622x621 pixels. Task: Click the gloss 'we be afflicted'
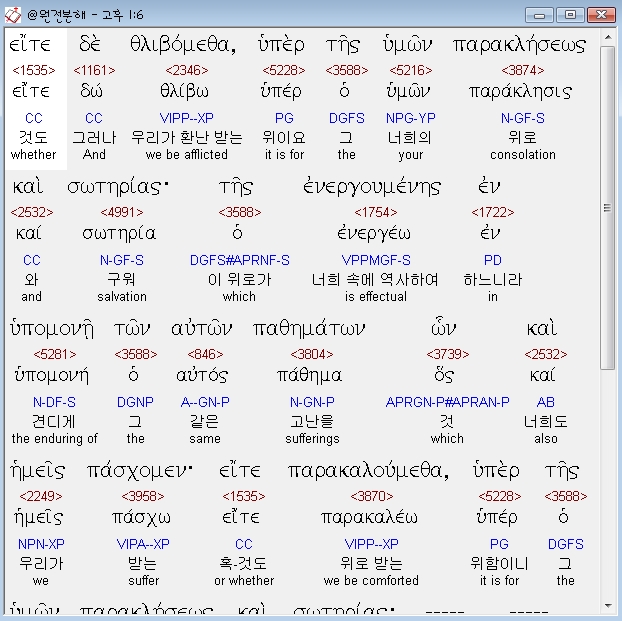tap(187, 154)
